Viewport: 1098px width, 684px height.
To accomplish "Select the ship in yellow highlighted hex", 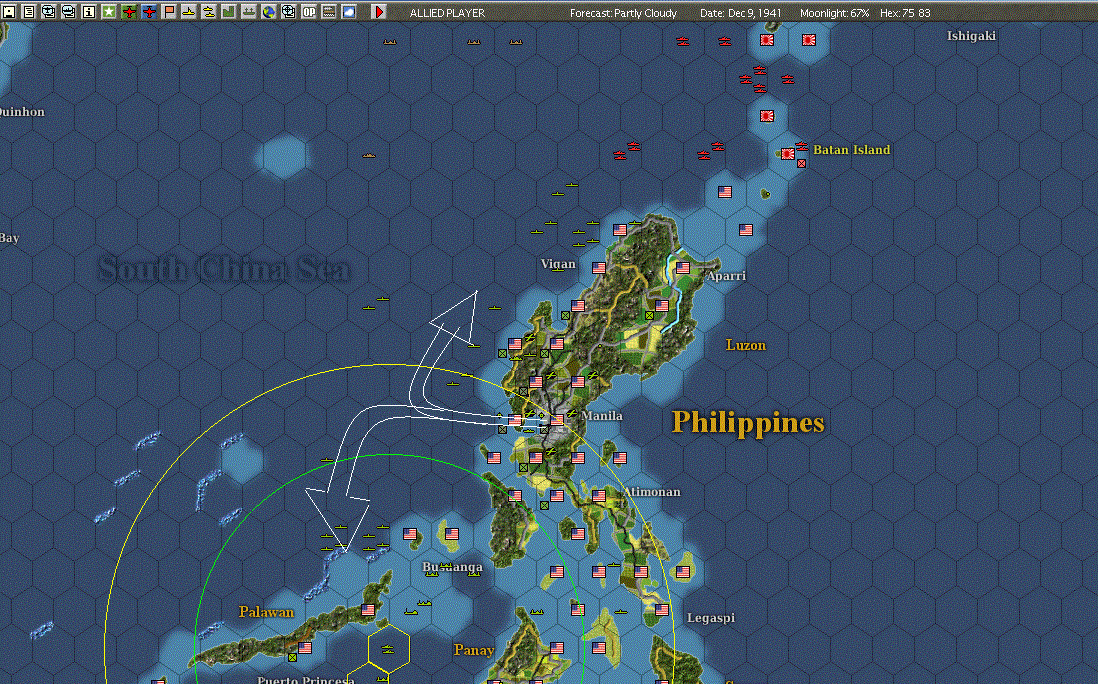I will [388, 650].
